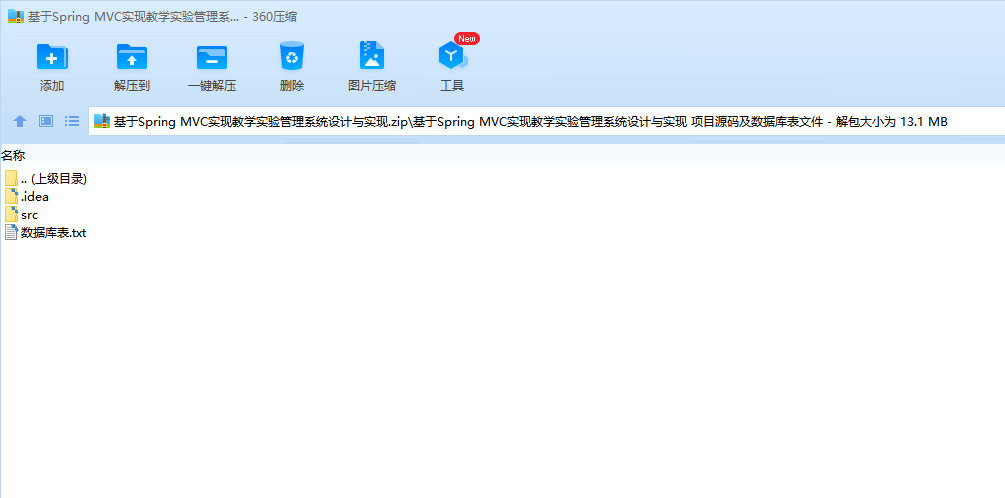Click the archive icon in address bar
1005x498 pixels.
[x=102, y=121]
